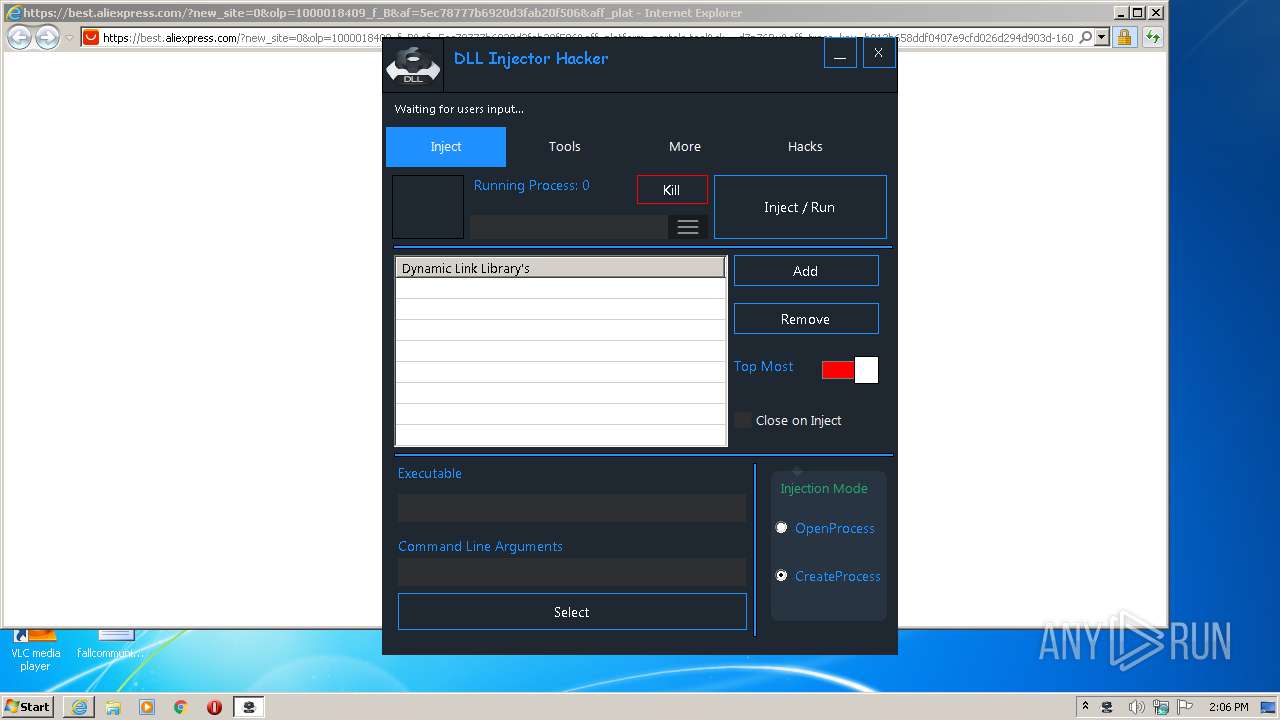Click the security lock icon in IE
This screenshot has height=720, width=1280.
(1124, 38)
